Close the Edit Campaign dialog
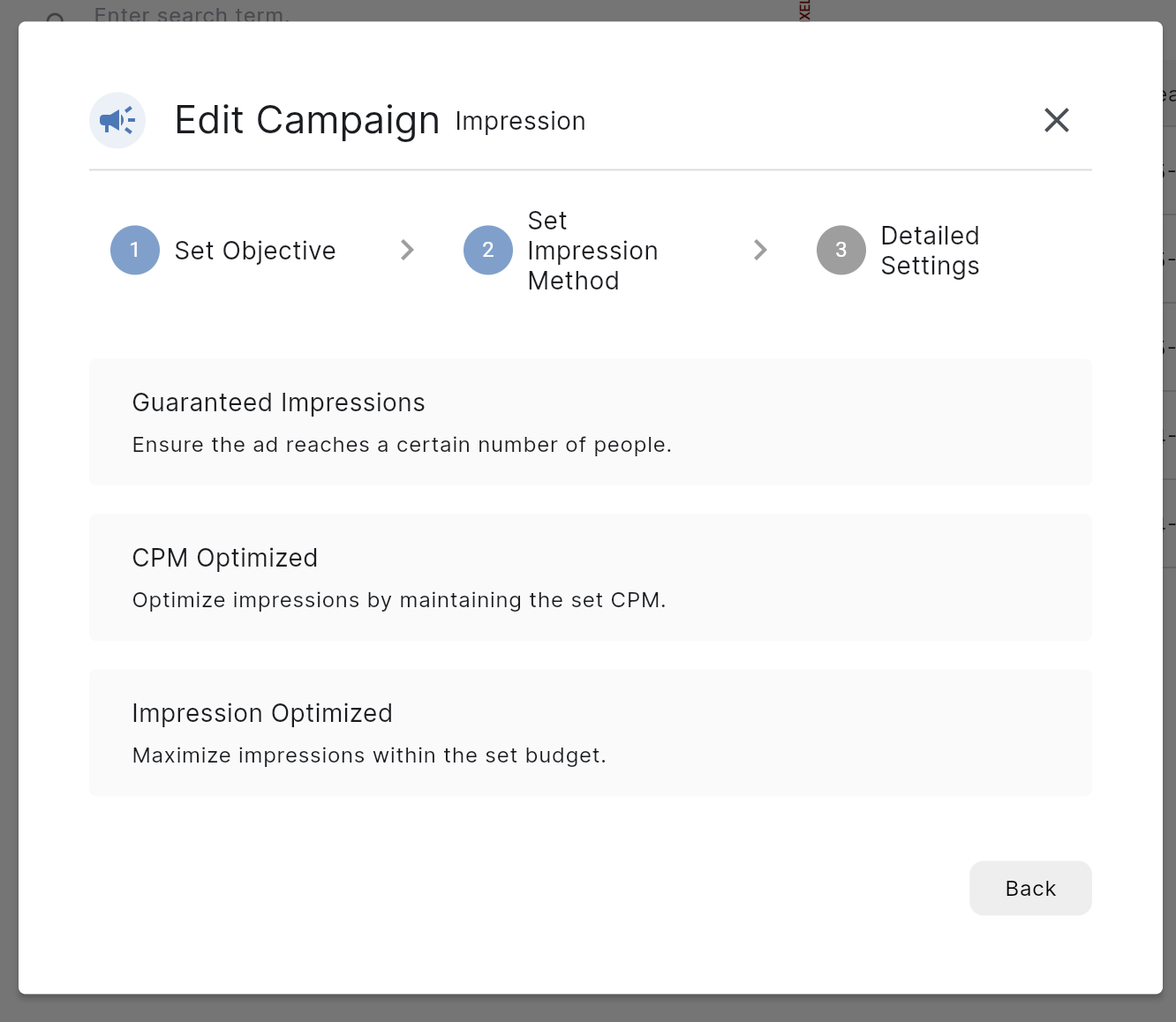Screen dimensions: 1176x1022 [1056, 120]
